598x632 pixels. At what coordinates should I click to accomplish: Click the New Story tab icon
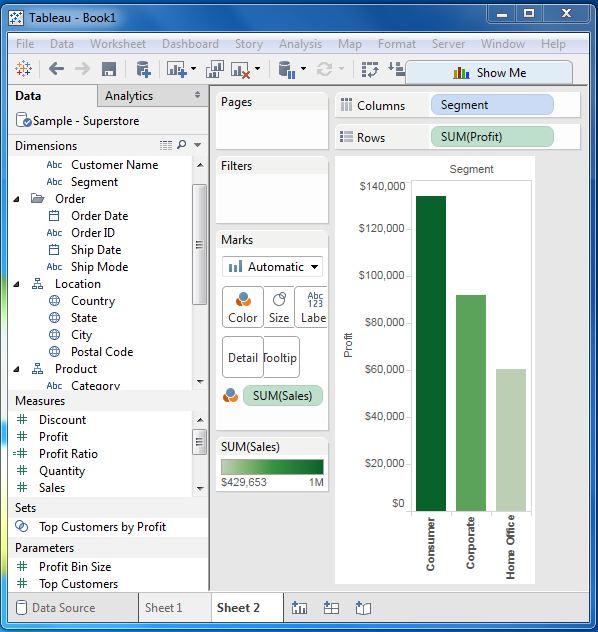363,607
